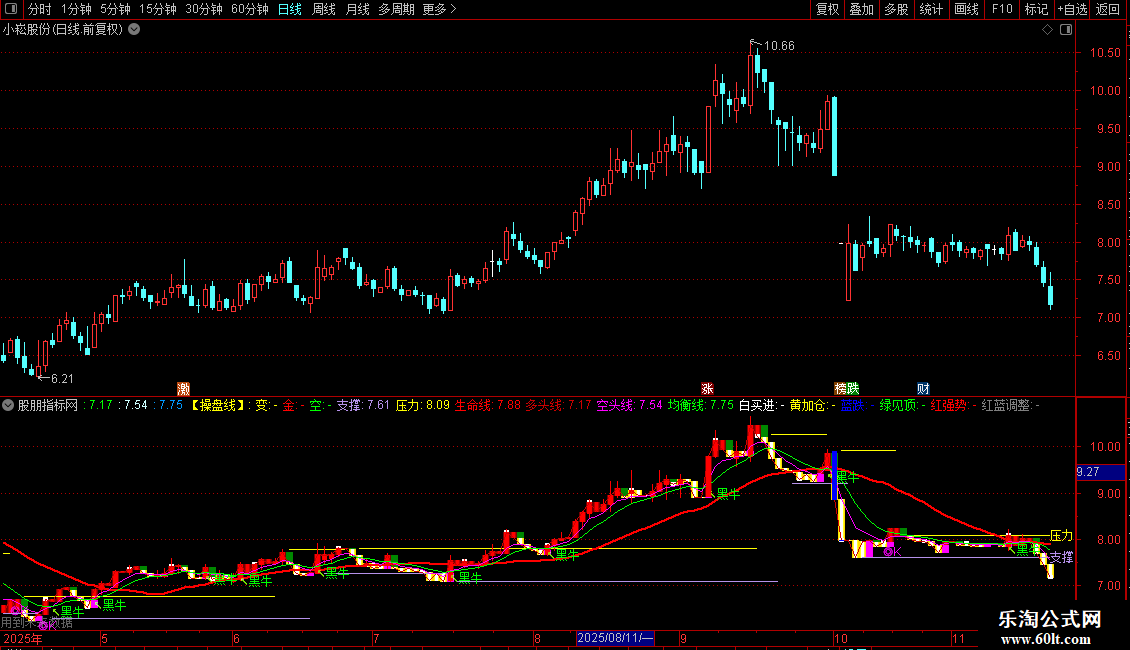The image size is (1130, 650).
Task: Click month 9 on time axis
Action: pos(683,638)
